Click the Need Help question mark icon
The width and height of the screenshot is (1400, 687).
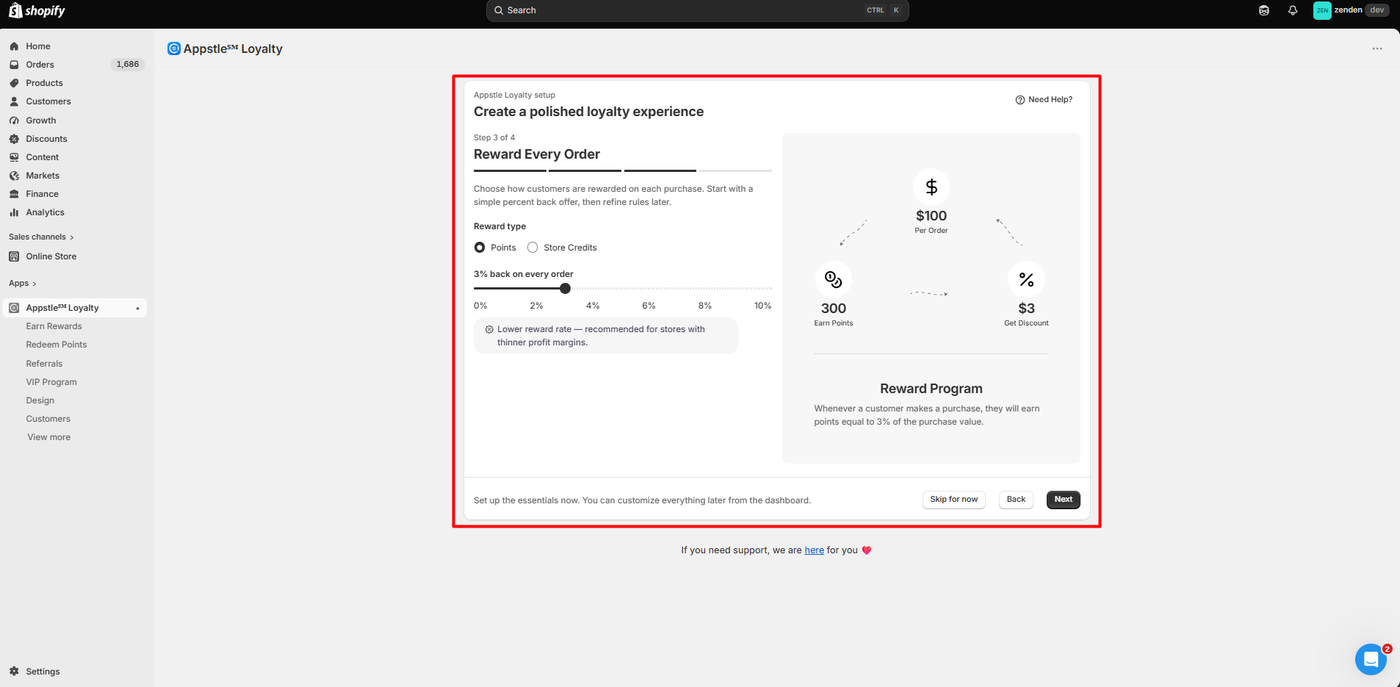pyautogui.click(x=1020, y=100)
